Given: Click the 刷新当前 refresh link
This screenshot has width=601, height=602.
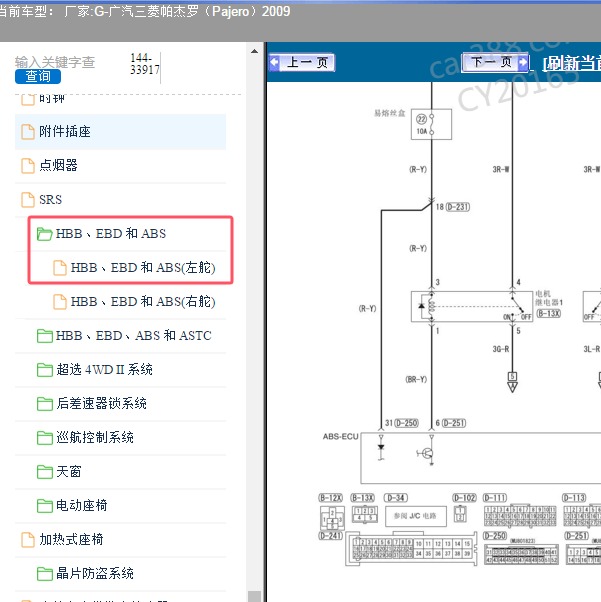Looking at the screenshot, I should (572, 63).
